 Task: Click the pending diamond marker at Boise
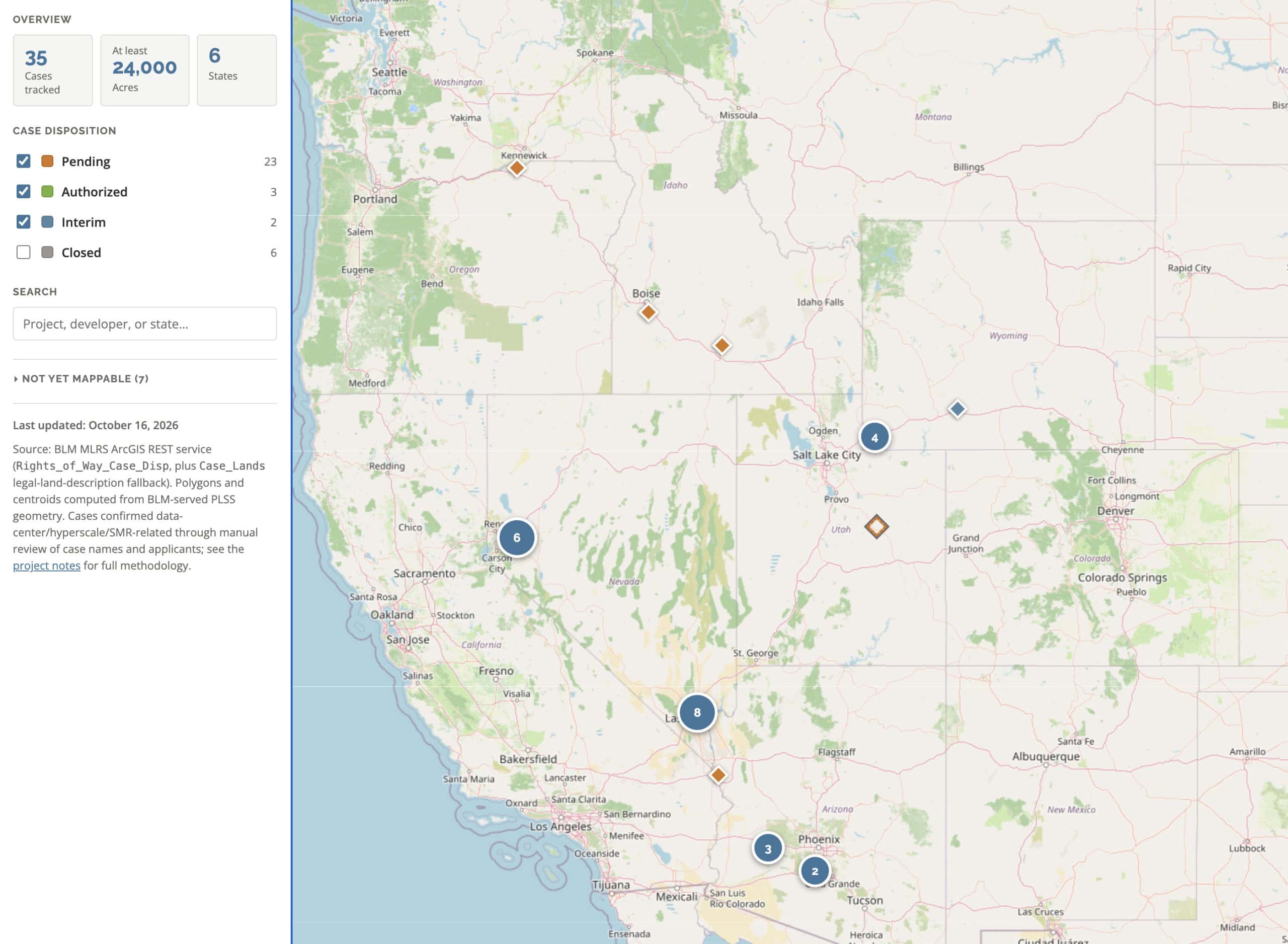tap(648, 312)
